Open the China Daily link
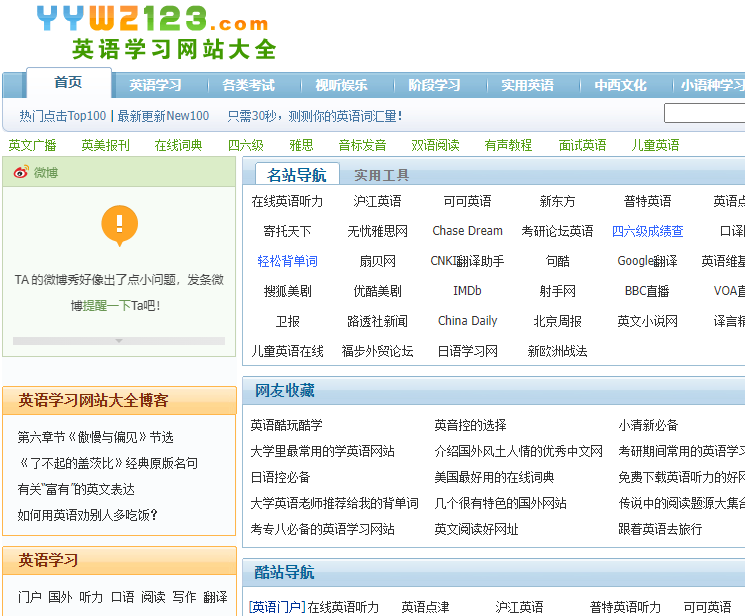Screen dimensions: 745x616 coord(467,321)
